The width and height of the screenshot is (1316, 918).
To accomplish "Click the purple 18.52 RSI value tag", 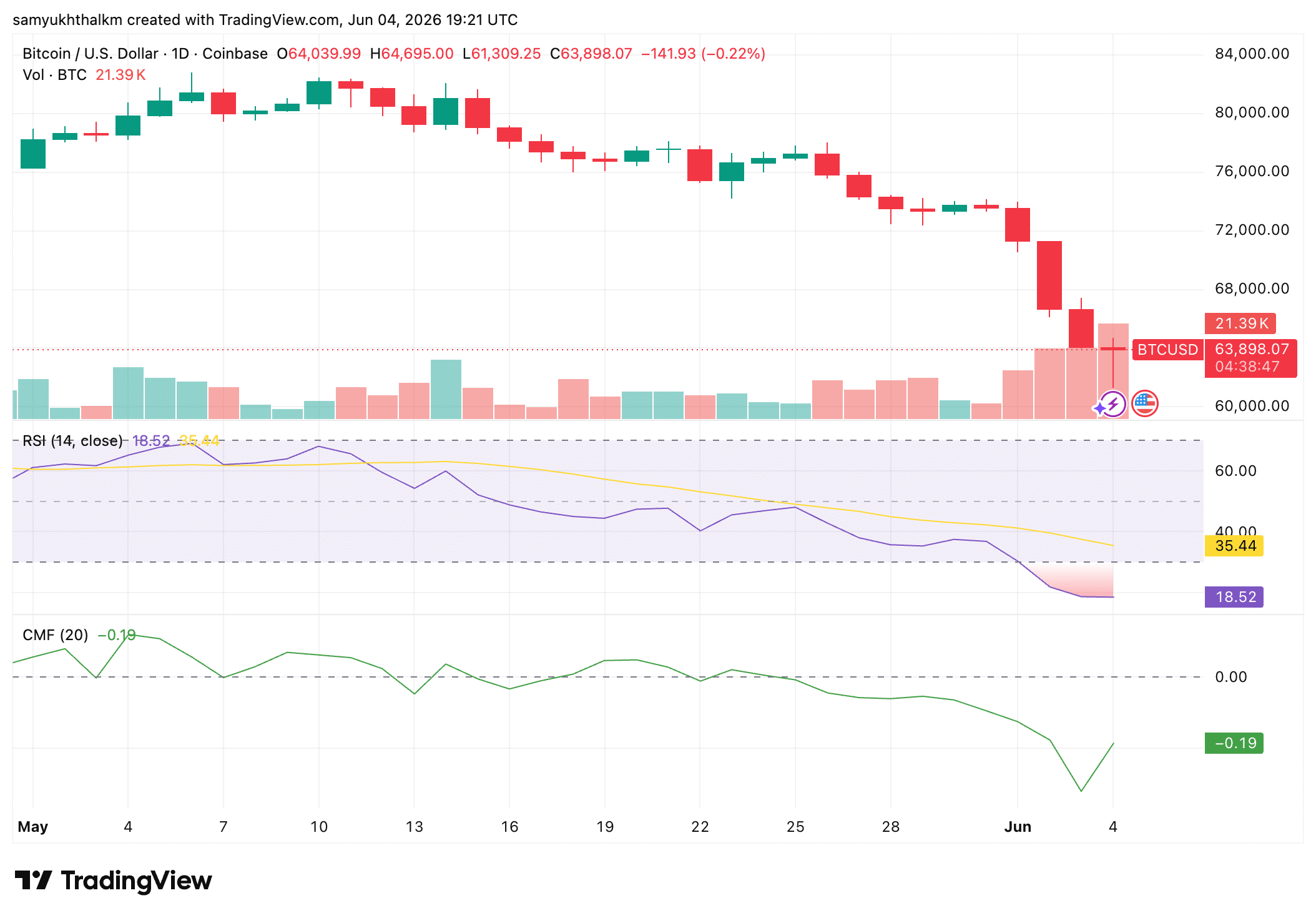I will click(x=1234, y=597).
